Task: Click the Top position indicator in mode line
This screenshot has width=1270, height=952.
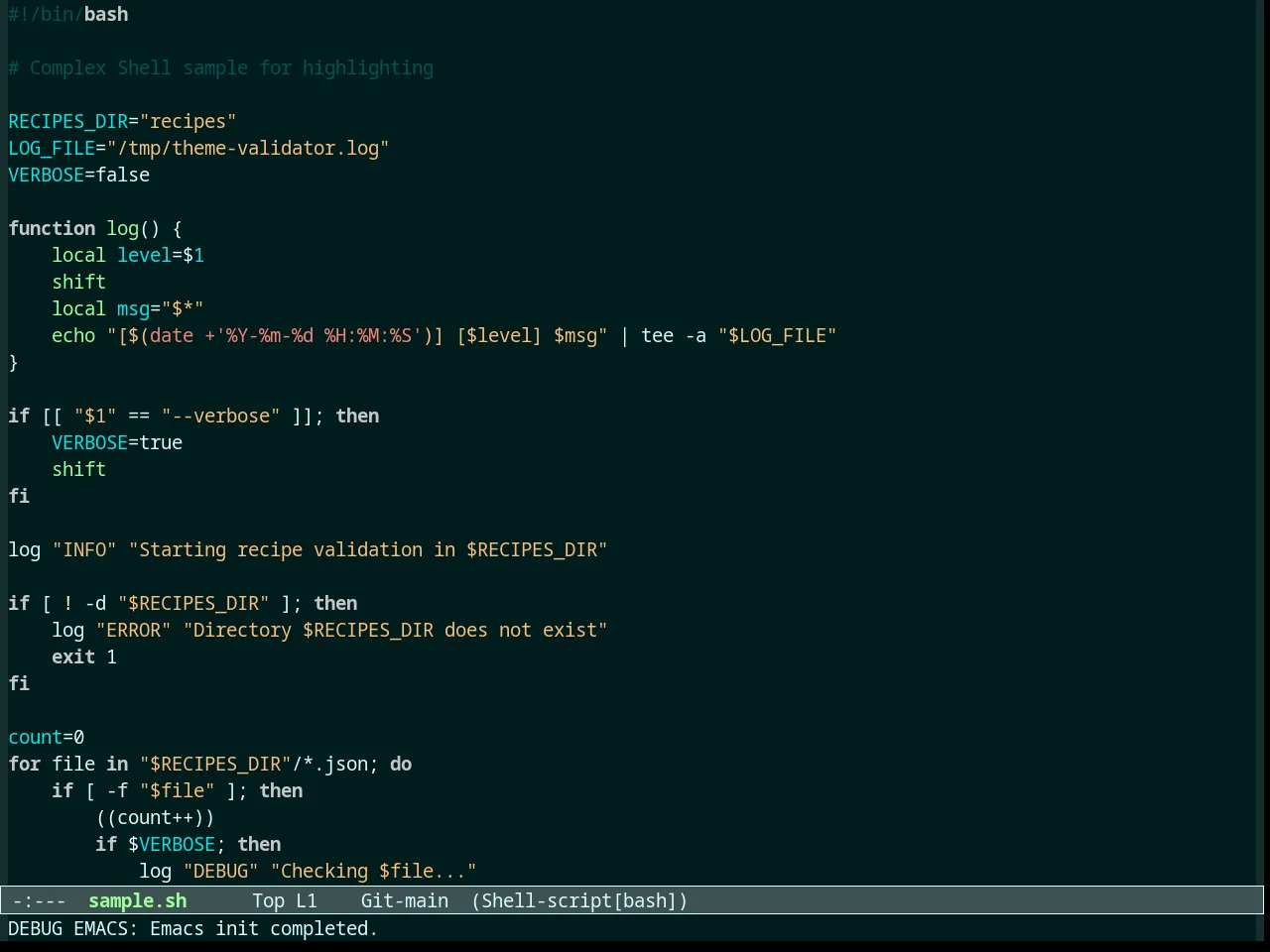Action: point(268,900)
